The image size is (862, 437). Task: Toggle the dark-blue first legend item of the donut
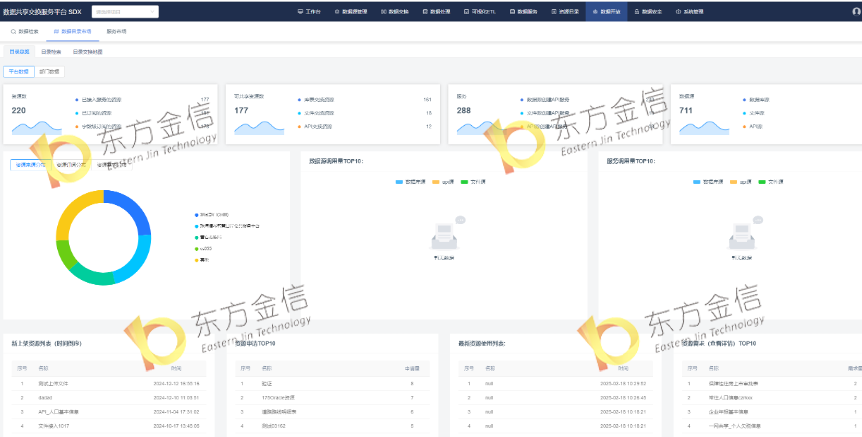[x=212, y=215]
